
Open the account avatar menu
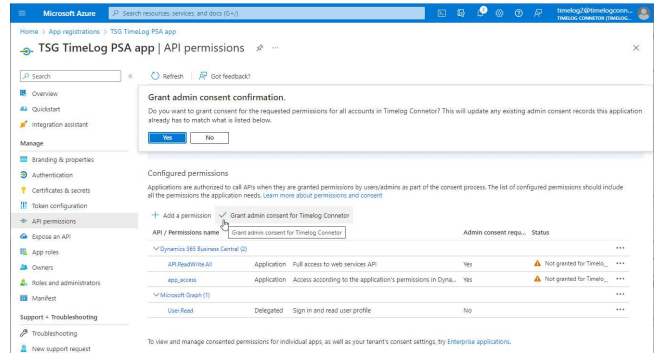(x=643, y=13)
